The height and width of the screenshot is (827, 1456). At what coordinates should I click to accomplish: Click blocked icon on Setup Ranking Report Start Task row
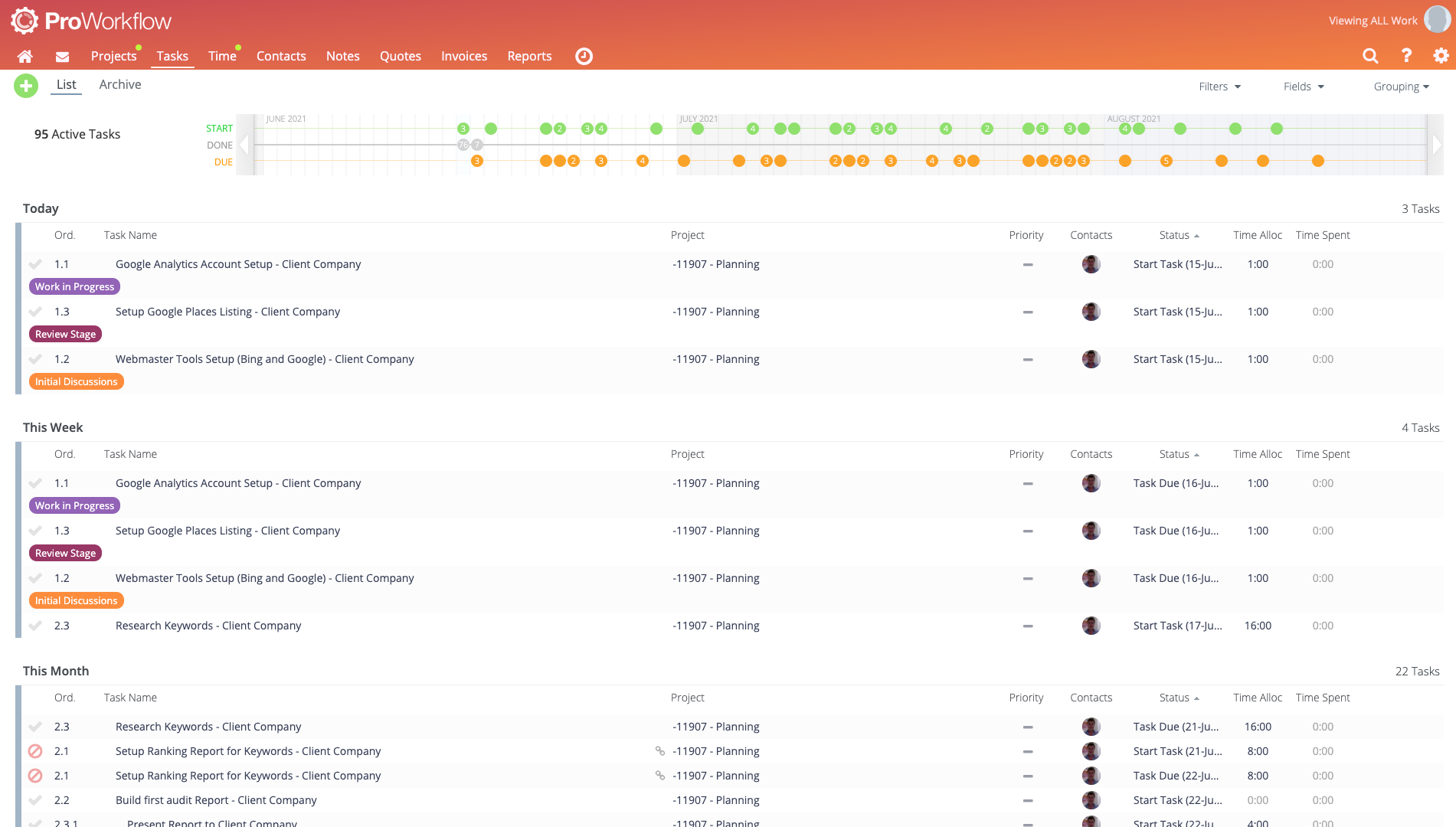coord(35,751)
